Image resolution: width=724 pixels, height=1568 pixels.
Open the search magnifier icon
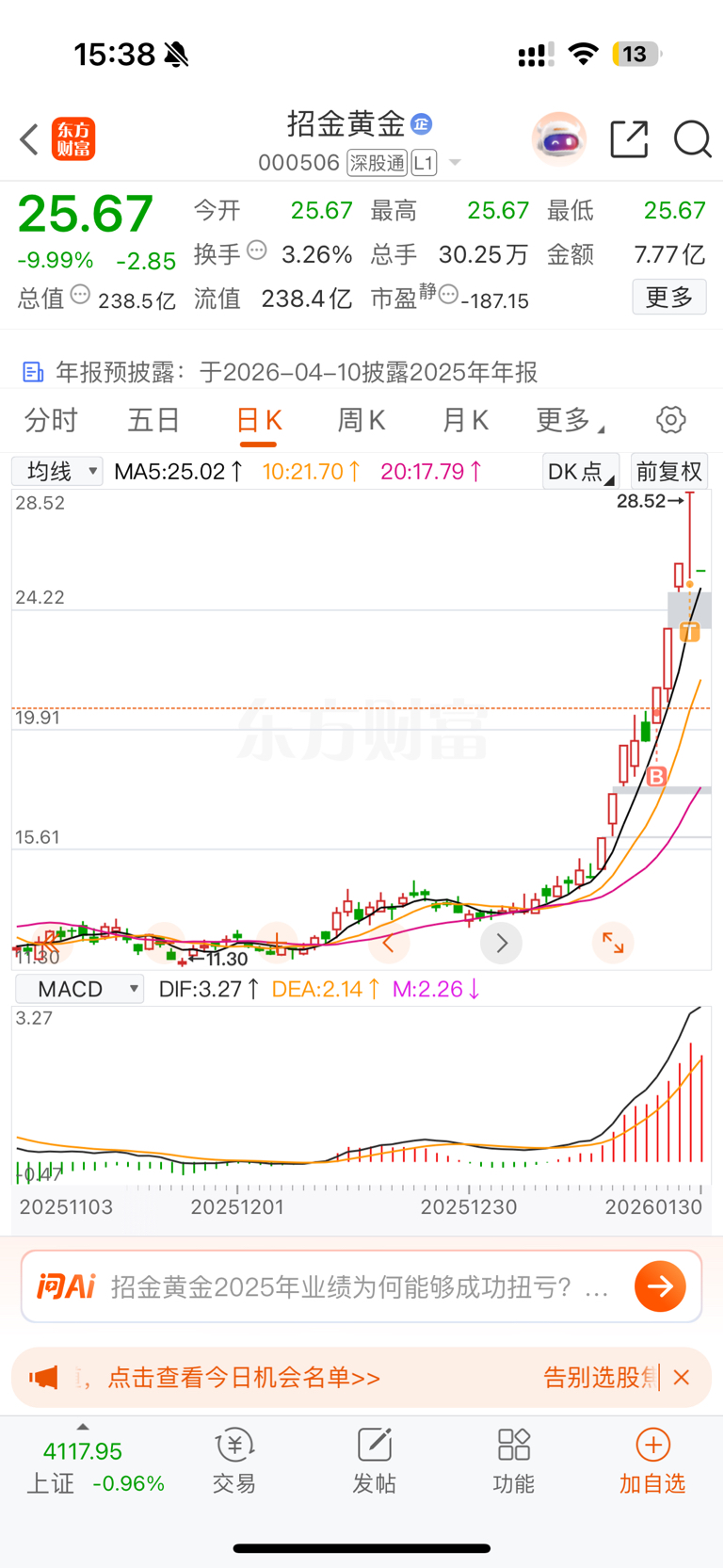(692, 139)
